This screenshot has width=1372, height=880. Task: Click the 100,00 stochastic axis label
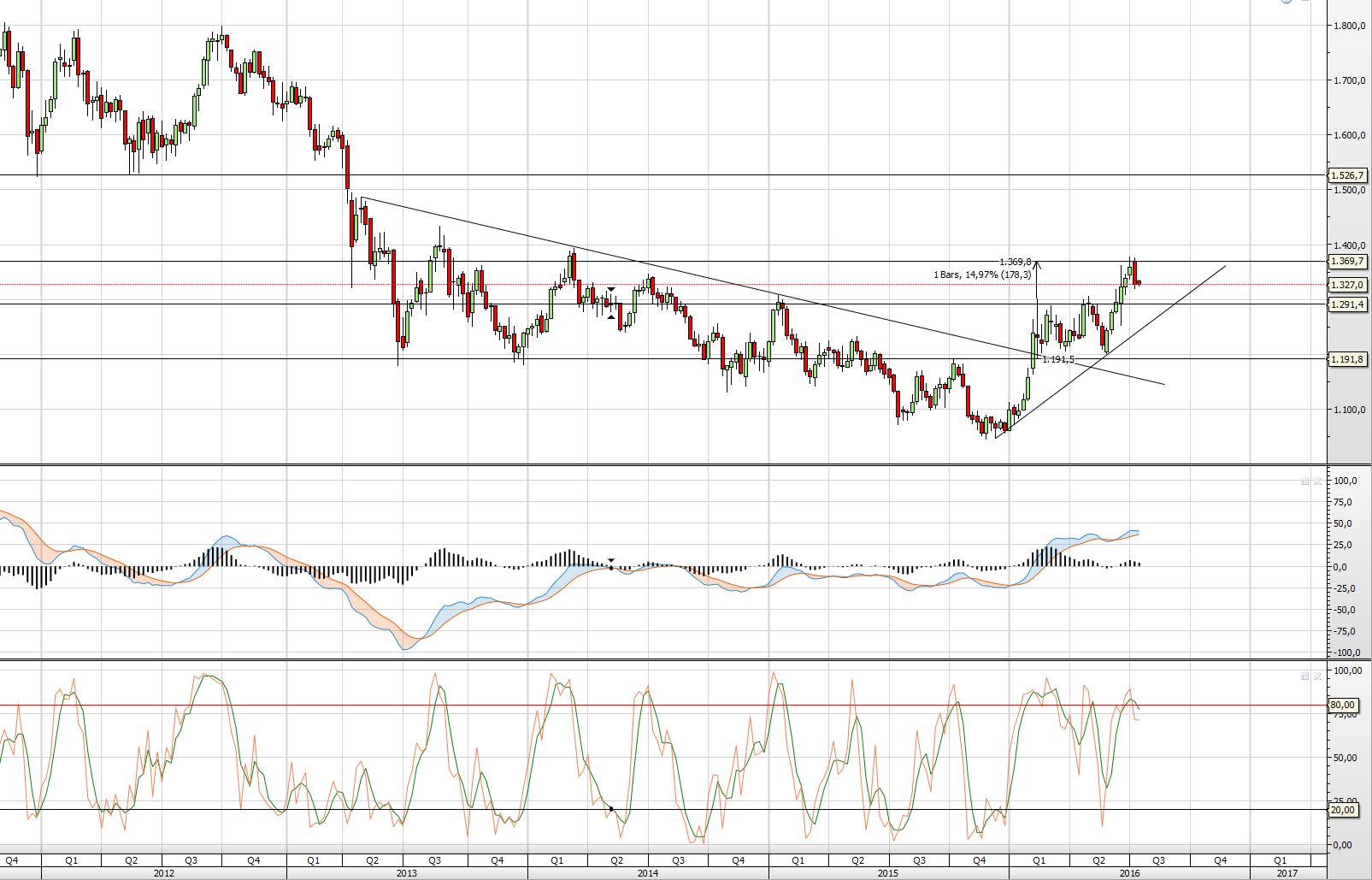(x=1347, y=670)
